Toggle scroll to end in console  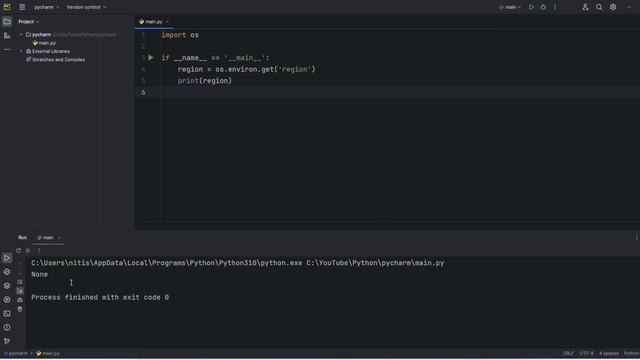coord(20,291)
